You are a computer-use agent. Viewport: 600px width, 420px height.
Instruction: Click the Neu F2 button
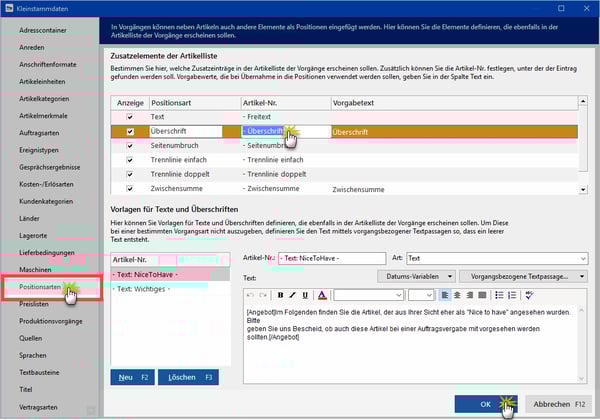(x=132, y=377)
